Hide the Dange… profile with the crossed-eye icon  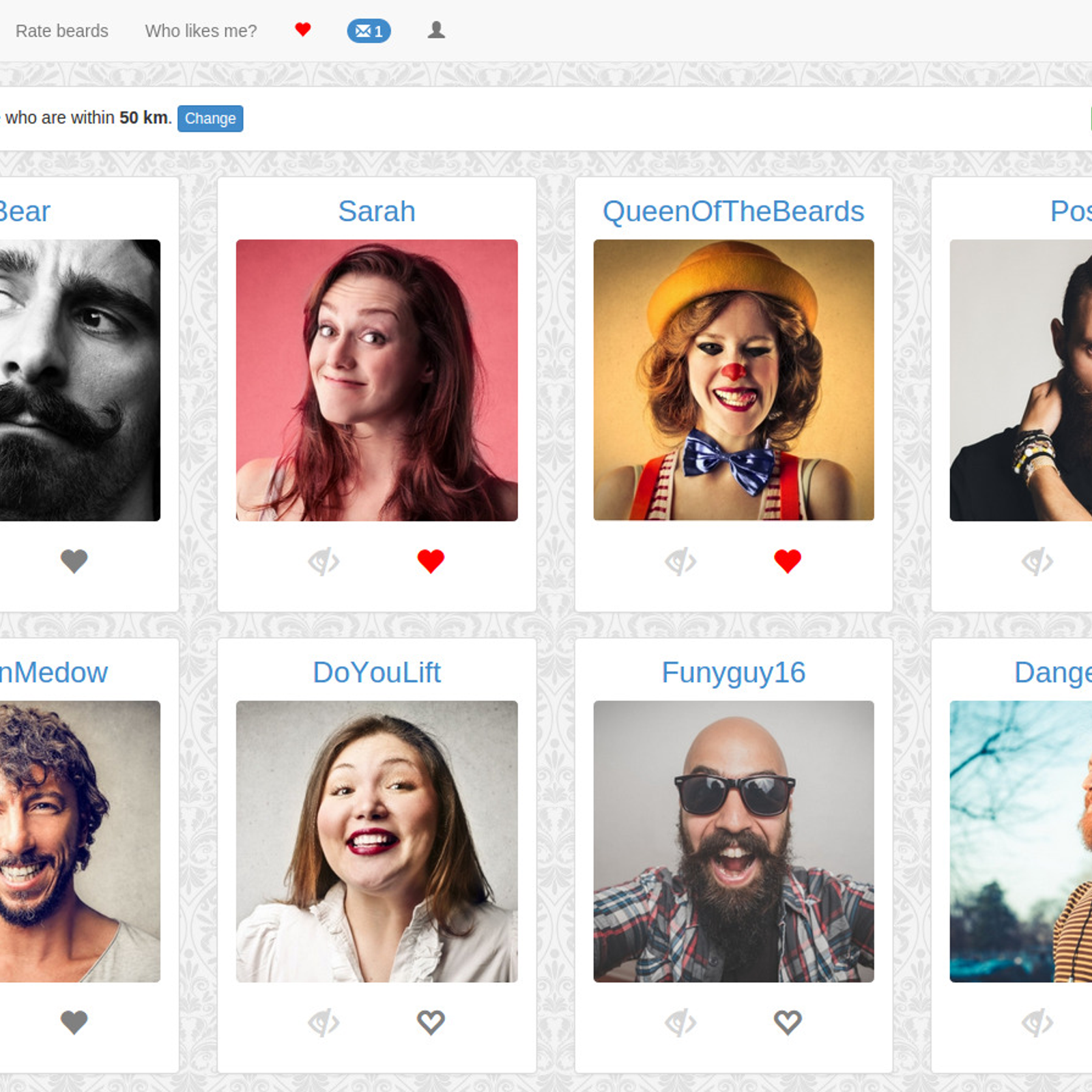[1037, 1023]
